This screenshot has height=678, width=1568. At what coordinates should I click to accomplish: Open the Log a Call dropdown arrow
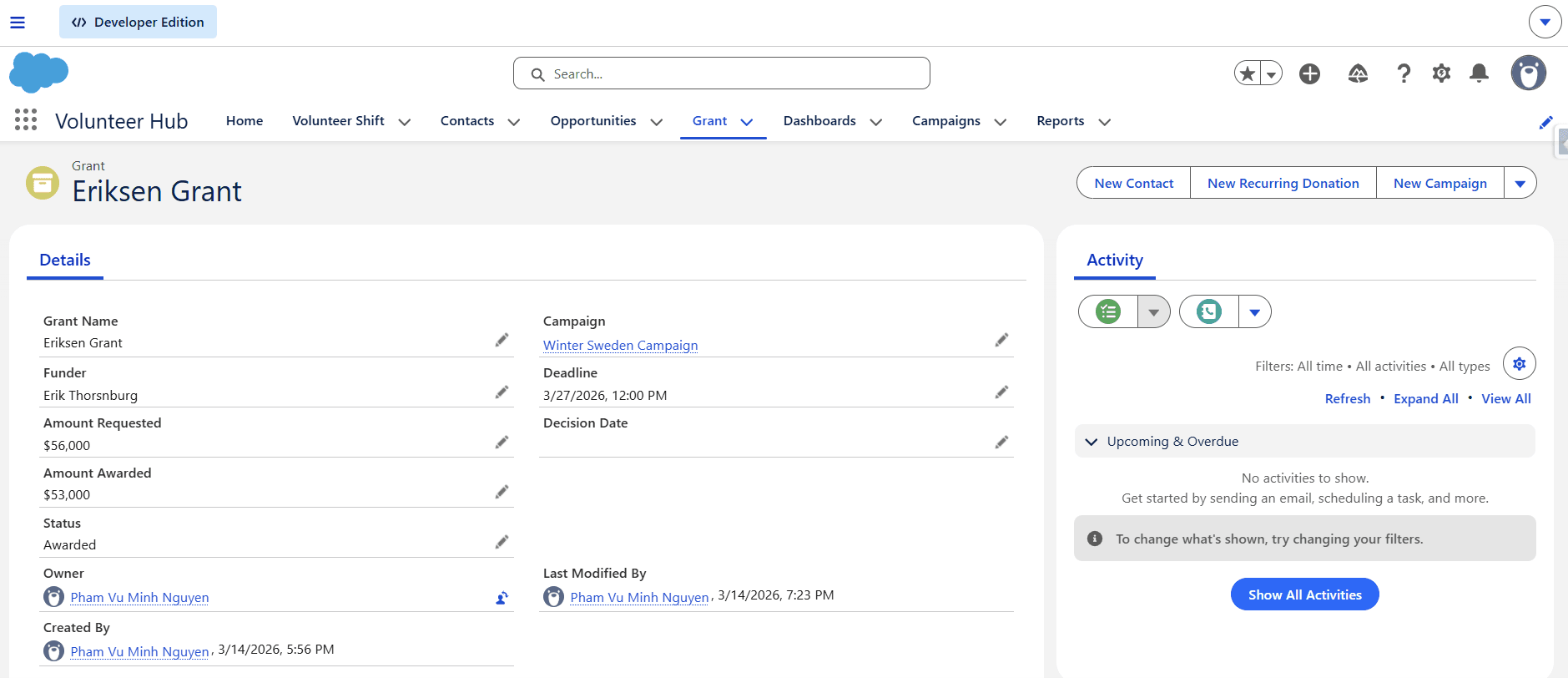click(1255, 311)
